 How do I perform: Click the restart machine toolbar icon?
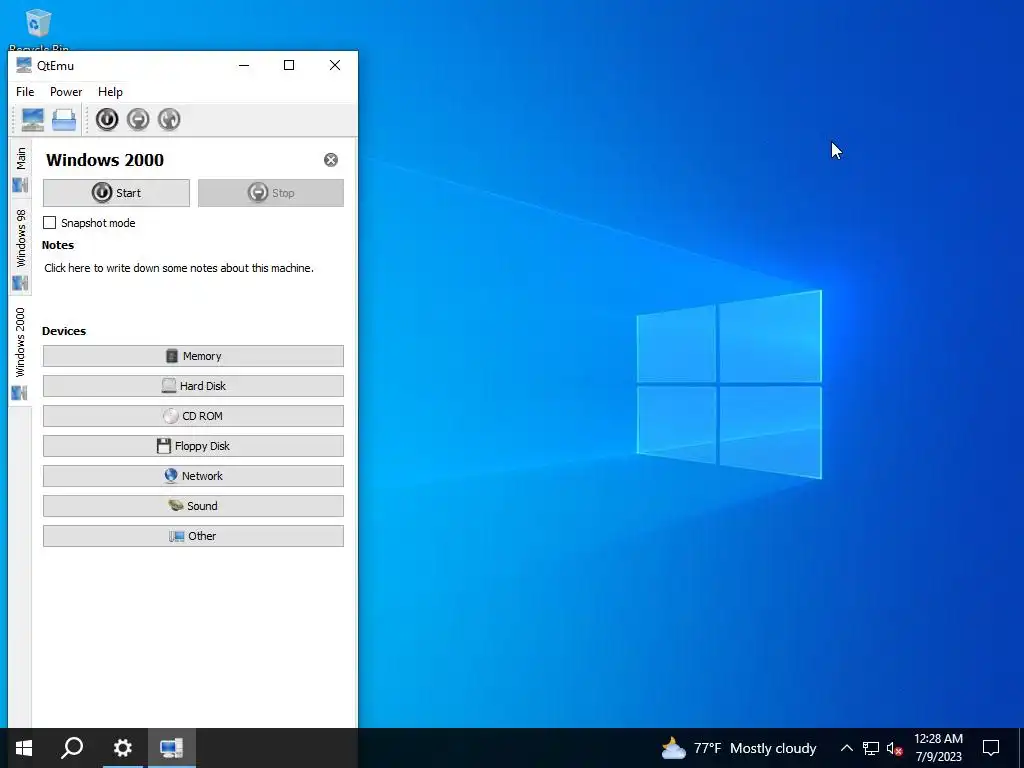[169, 120]
